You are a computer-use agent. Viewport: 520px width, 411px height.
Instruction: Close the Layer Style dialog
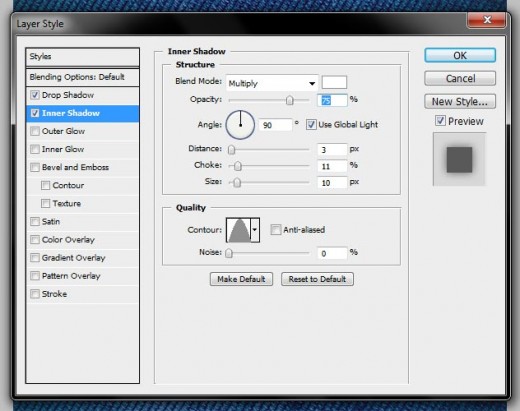[x=487, y=20]
